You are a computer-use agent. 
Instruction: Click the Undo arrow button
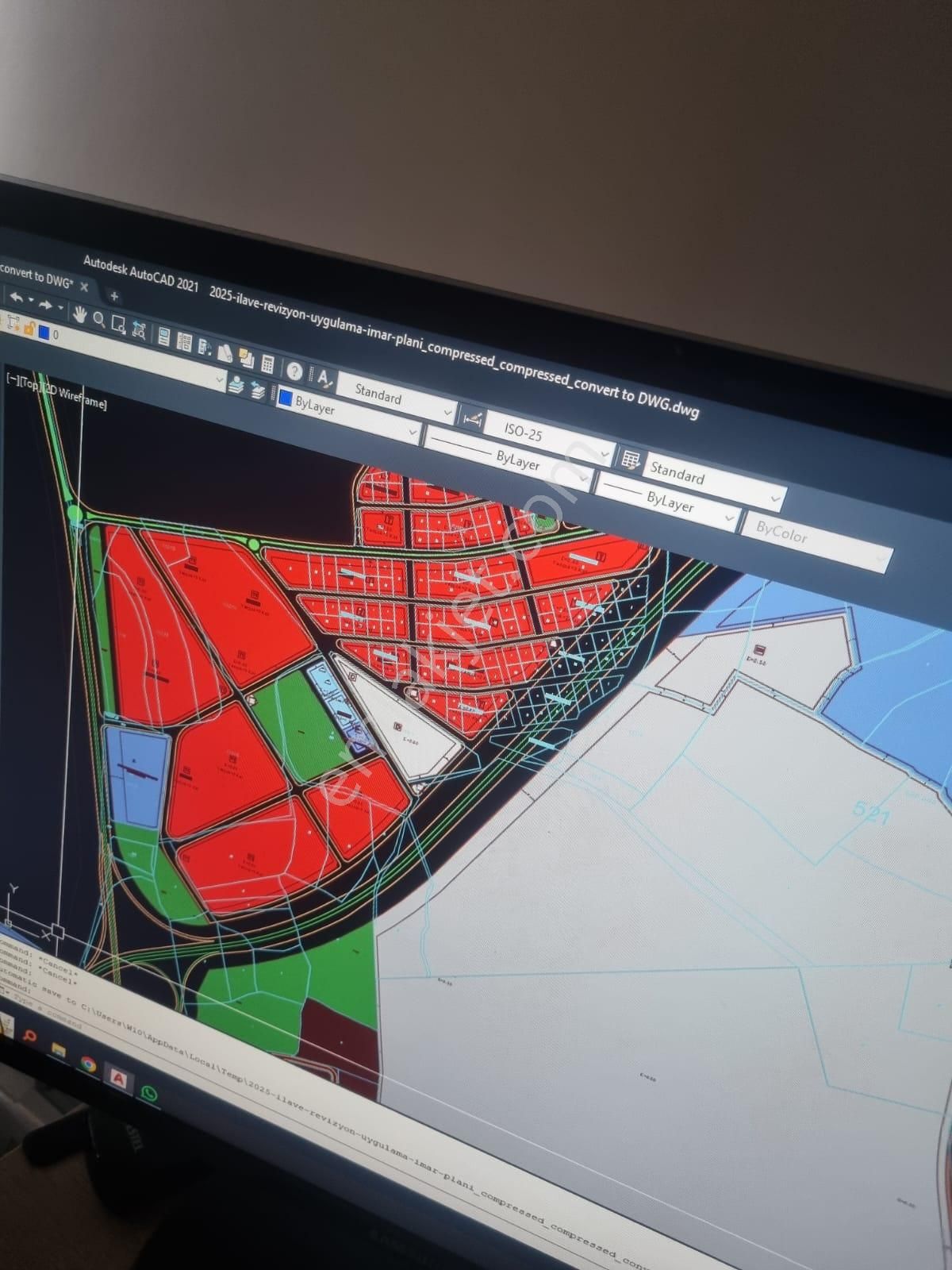[x=16, y=298]
